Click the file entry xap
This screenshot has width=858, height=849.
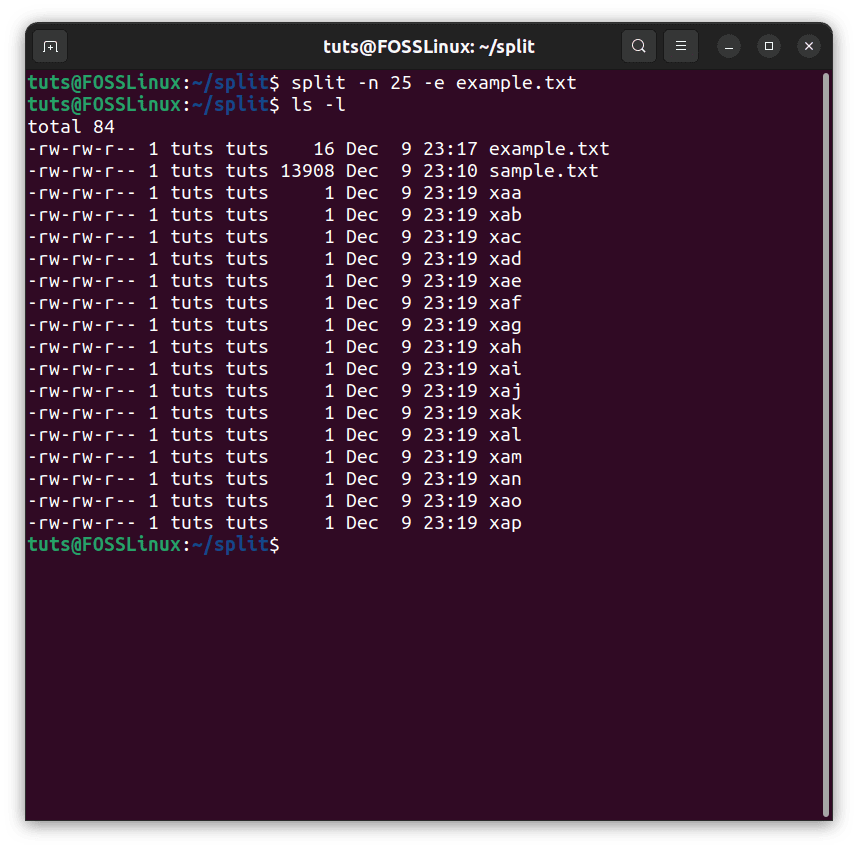[505, 522]
